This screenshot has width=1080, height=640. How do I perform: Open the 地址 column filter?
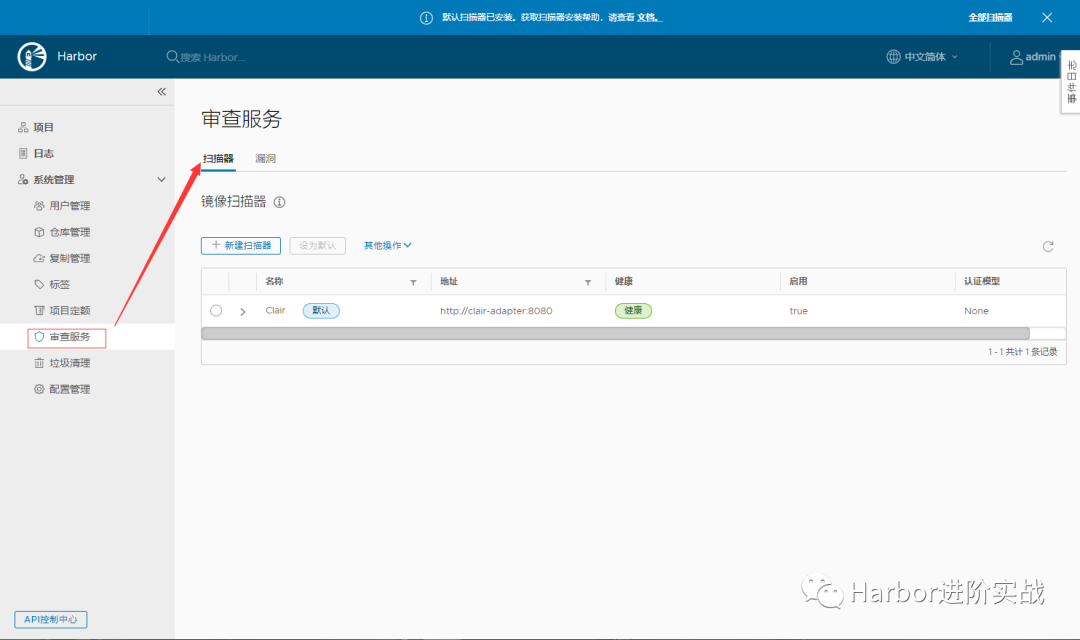588,282
